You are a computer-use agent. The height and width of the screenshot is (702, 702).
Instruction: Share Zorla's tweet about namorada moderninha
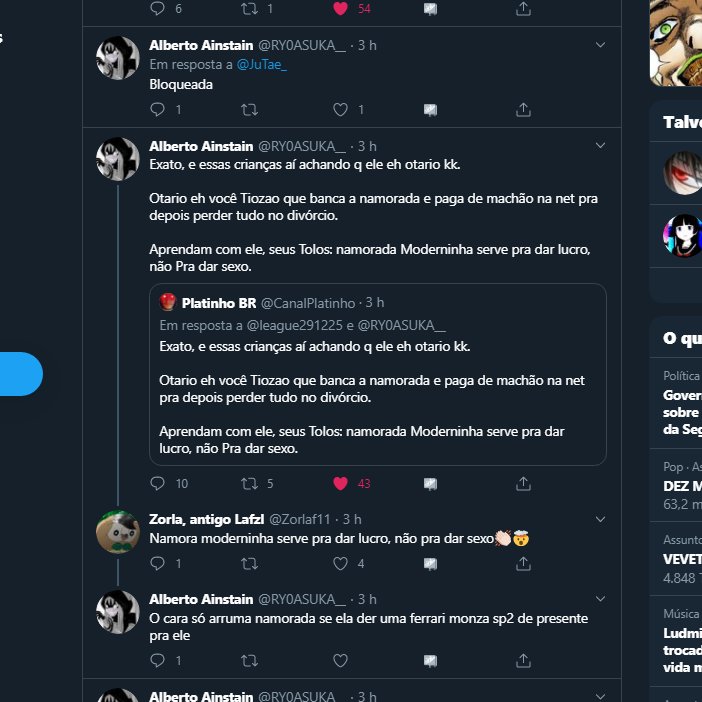point(523,563)
